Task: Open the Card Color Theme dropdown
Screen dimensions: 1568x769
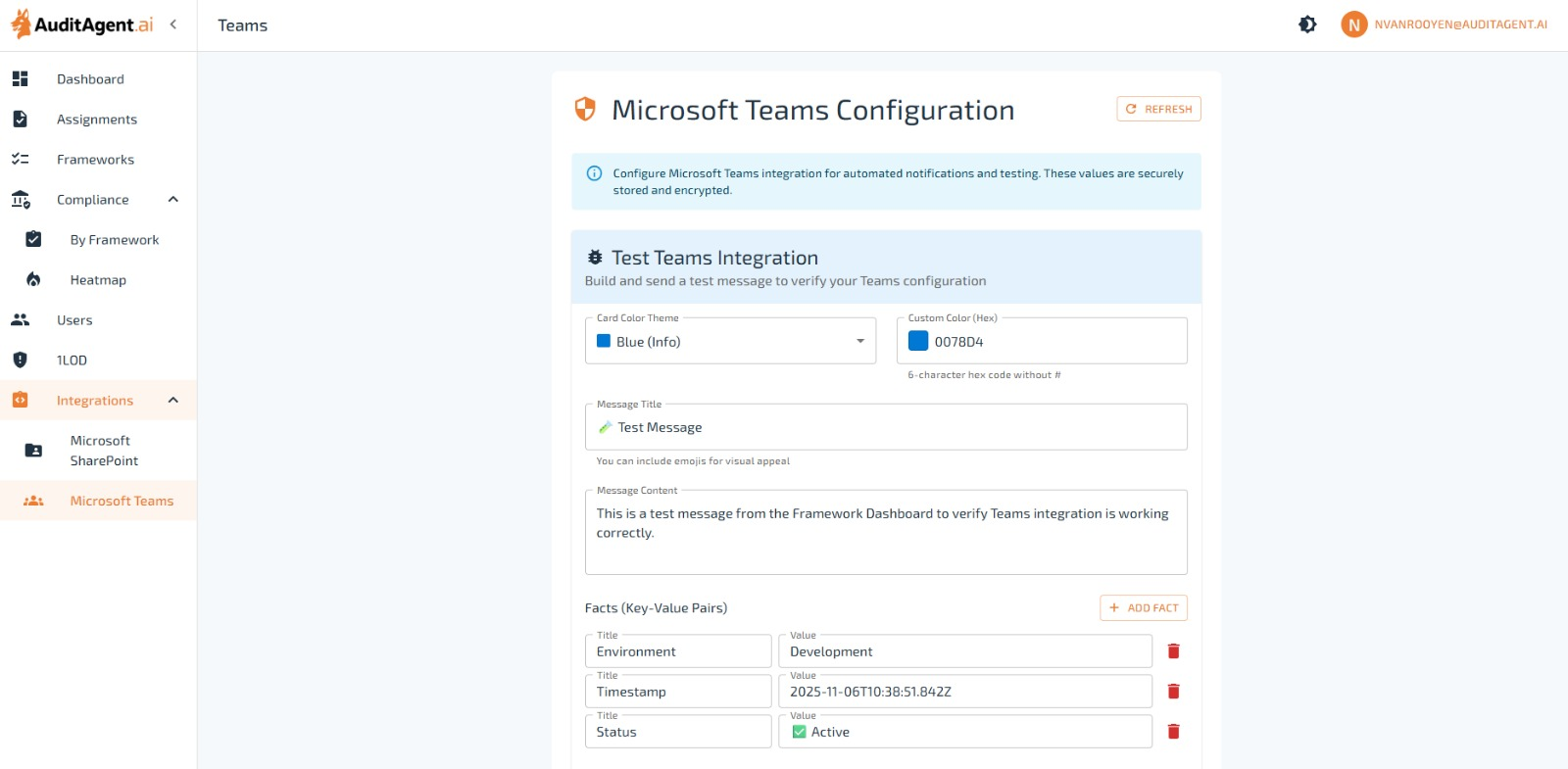Action: [x=730, y=342]
